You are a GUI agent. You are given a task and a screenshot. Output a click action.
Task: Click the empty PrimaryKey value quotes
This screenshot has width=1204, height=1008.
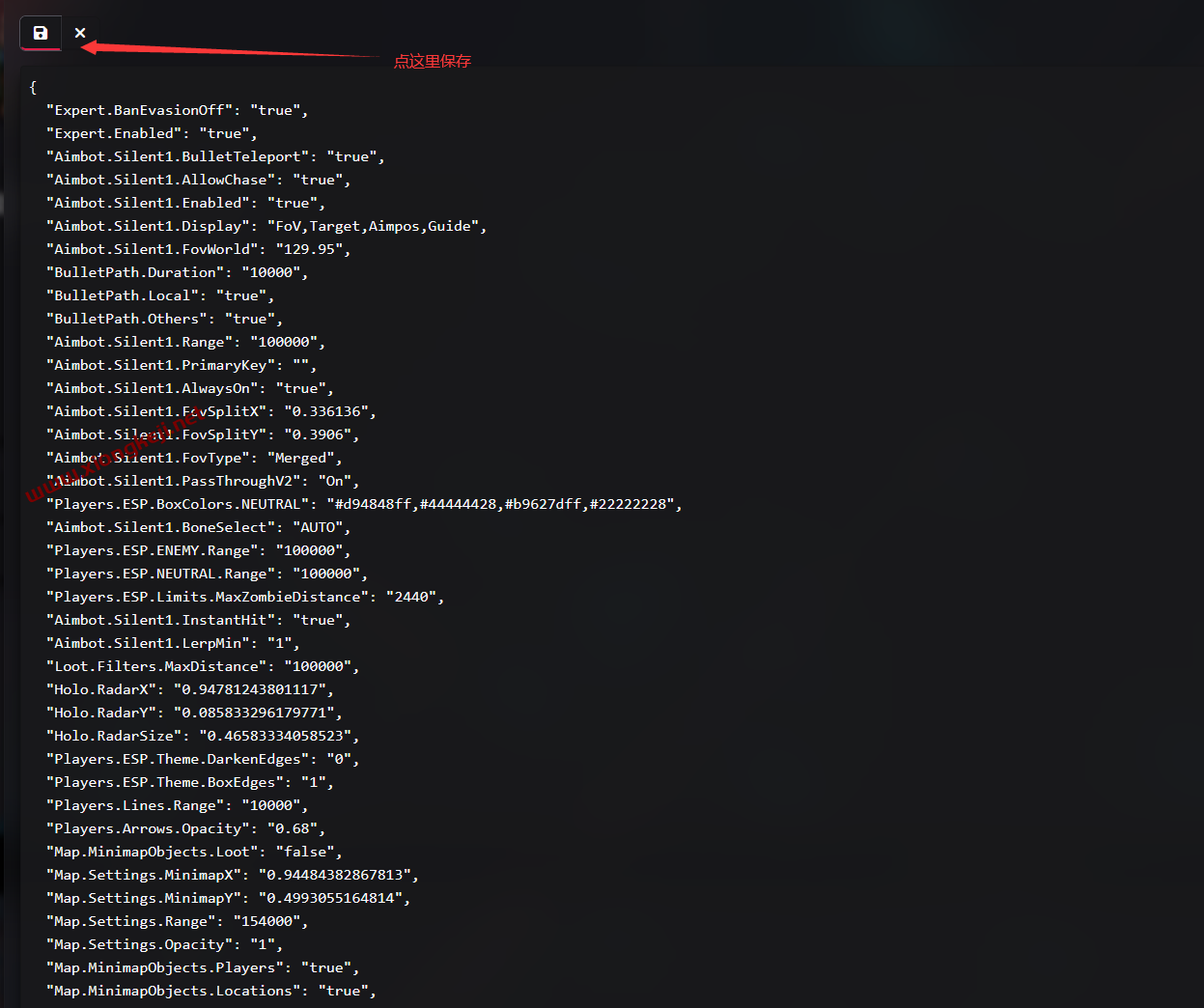click(300, 365)
